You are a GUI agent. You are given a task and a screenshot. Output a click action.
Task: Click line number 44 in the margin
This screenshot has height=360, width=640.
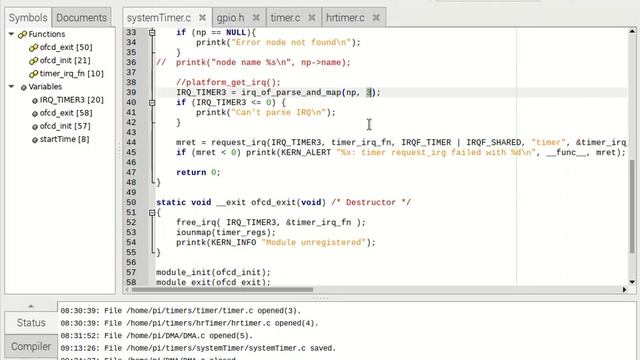131,142
